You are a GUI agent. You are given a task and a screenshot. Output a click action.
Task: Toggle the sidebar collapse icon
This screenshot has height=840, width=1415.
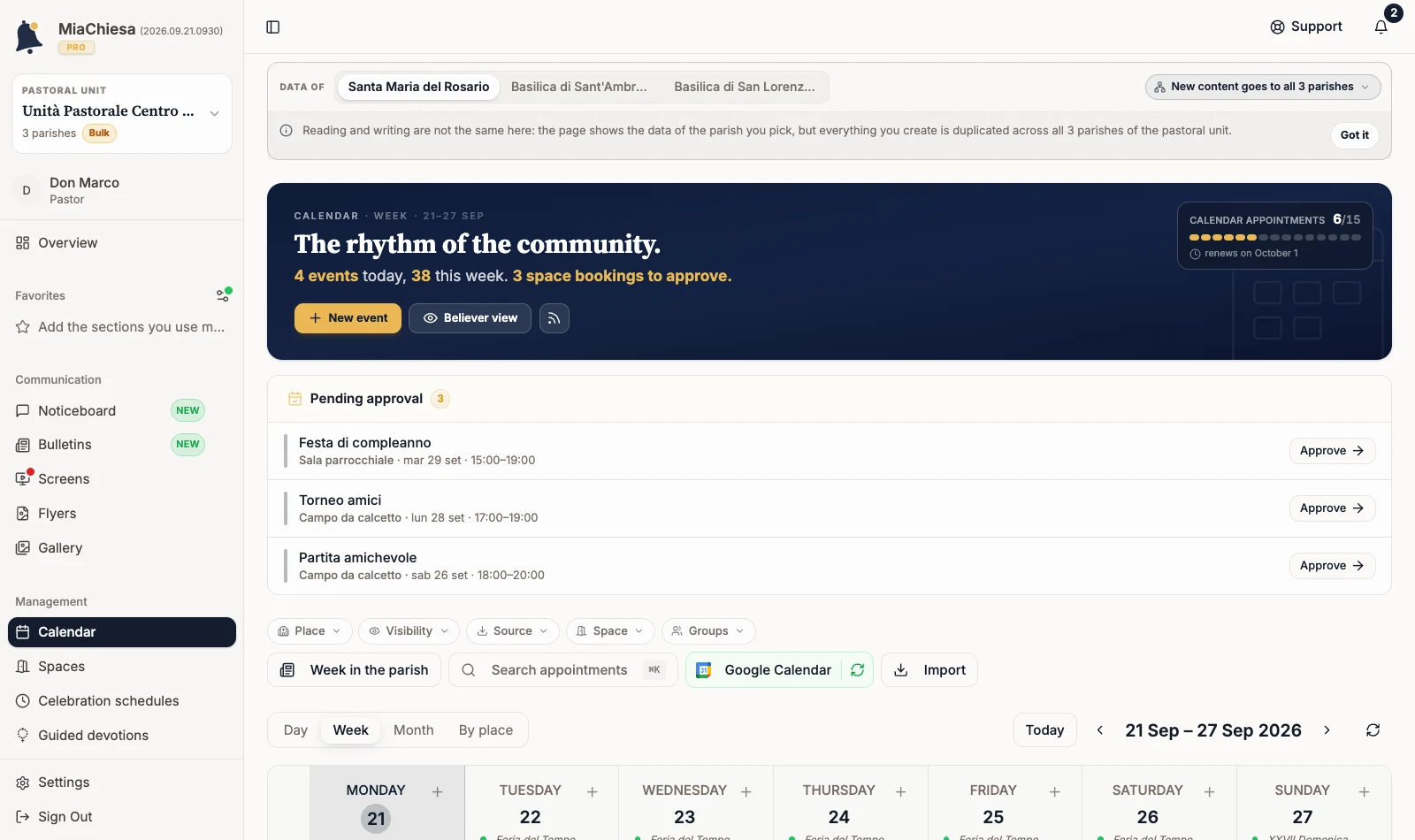(x=273, y=27)
